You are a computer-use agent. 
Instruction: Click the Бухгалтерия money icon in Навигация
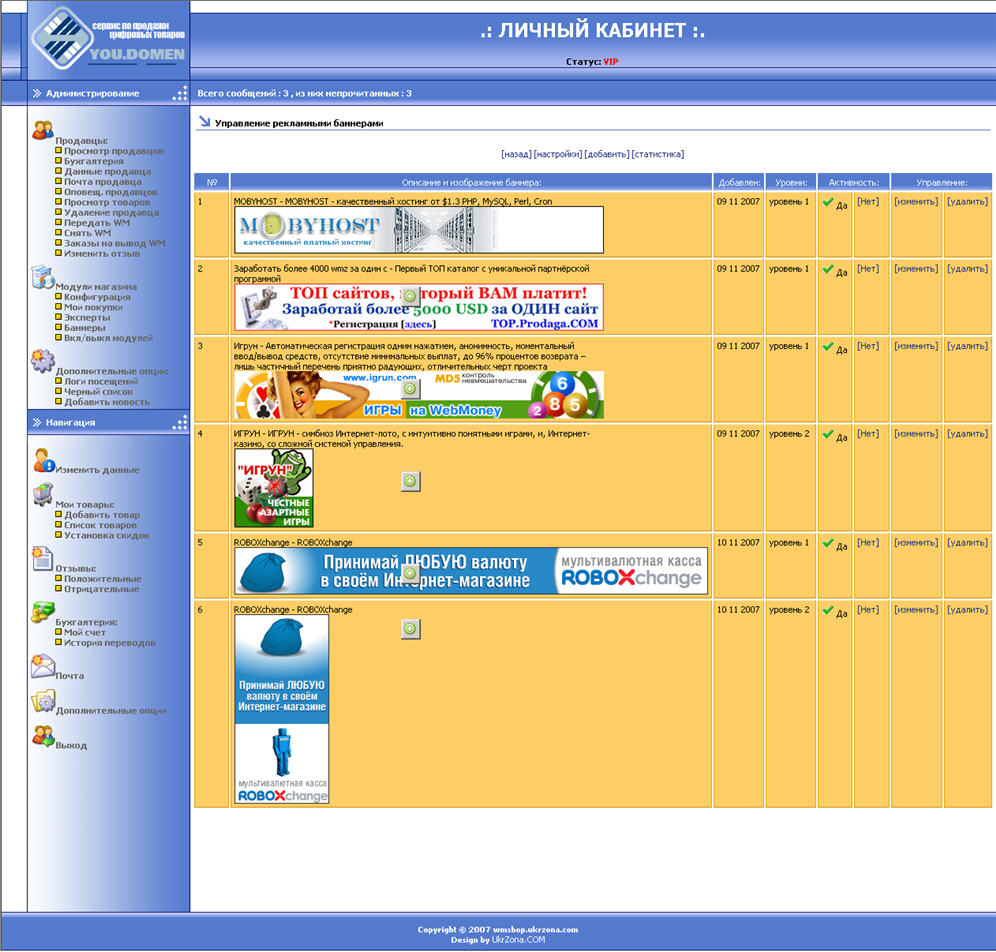coord(43,612)
